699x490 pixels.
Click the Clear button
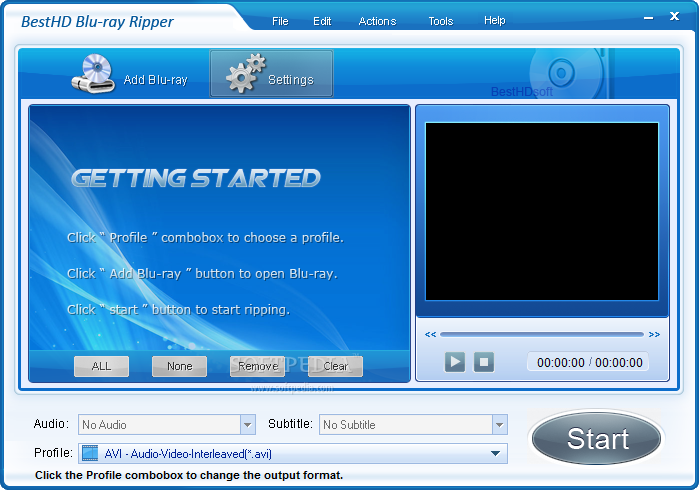coord(335,366)
